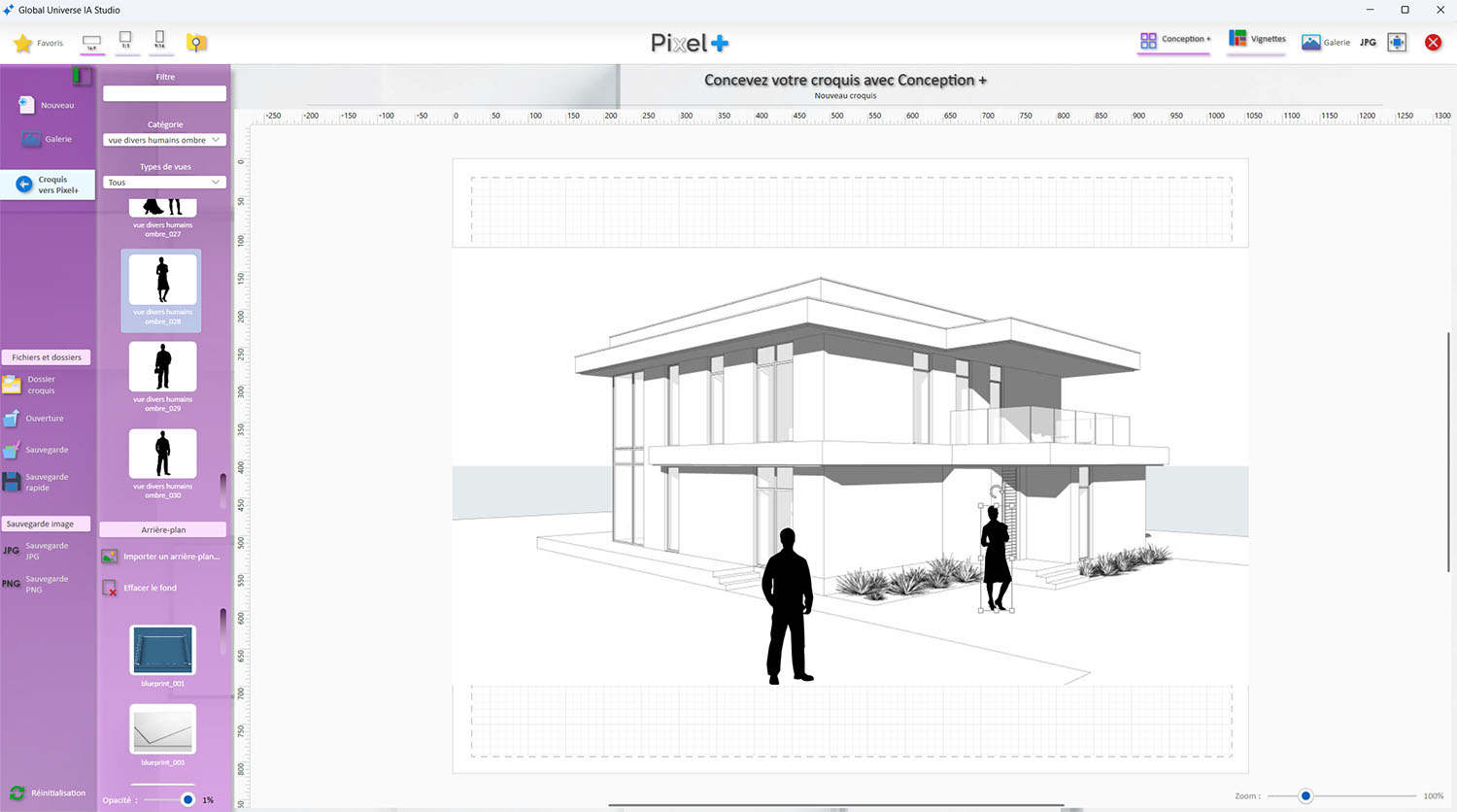Open the folder search icon in toolbar

pyautogui.click(x=196, y=43)
